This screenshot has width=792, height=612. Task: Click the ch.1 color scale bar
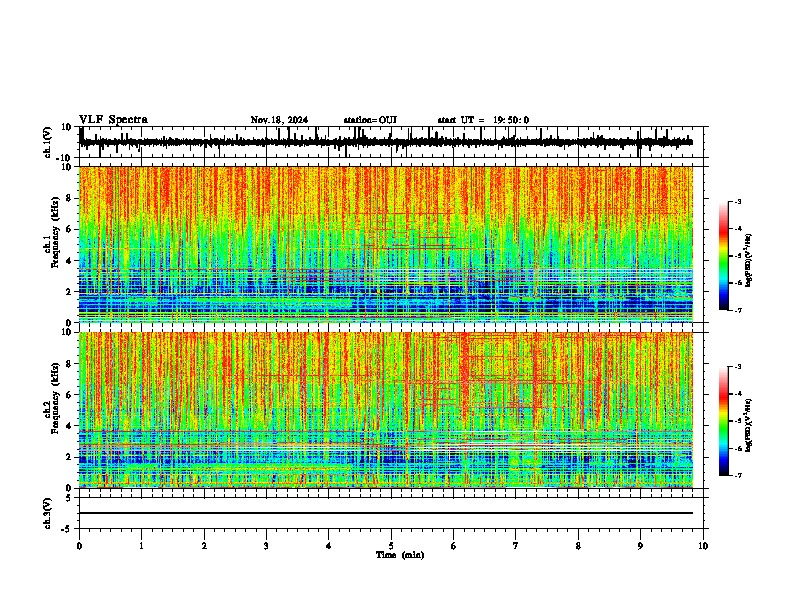[723, 256]
